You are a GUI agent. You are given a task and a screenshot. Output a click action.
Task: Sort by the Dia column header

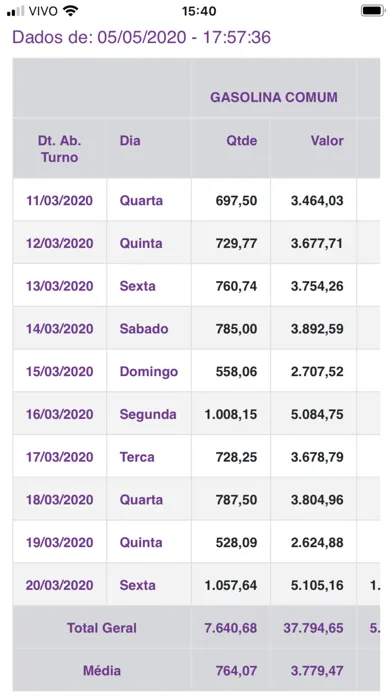[130, 141]
